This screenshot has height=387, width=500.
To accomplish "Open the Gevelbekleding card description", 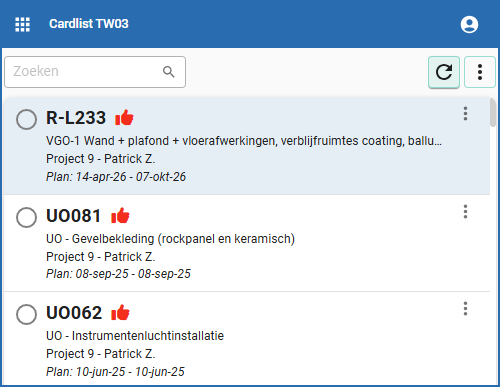I will pyautogui.click(x=170, y=239).
